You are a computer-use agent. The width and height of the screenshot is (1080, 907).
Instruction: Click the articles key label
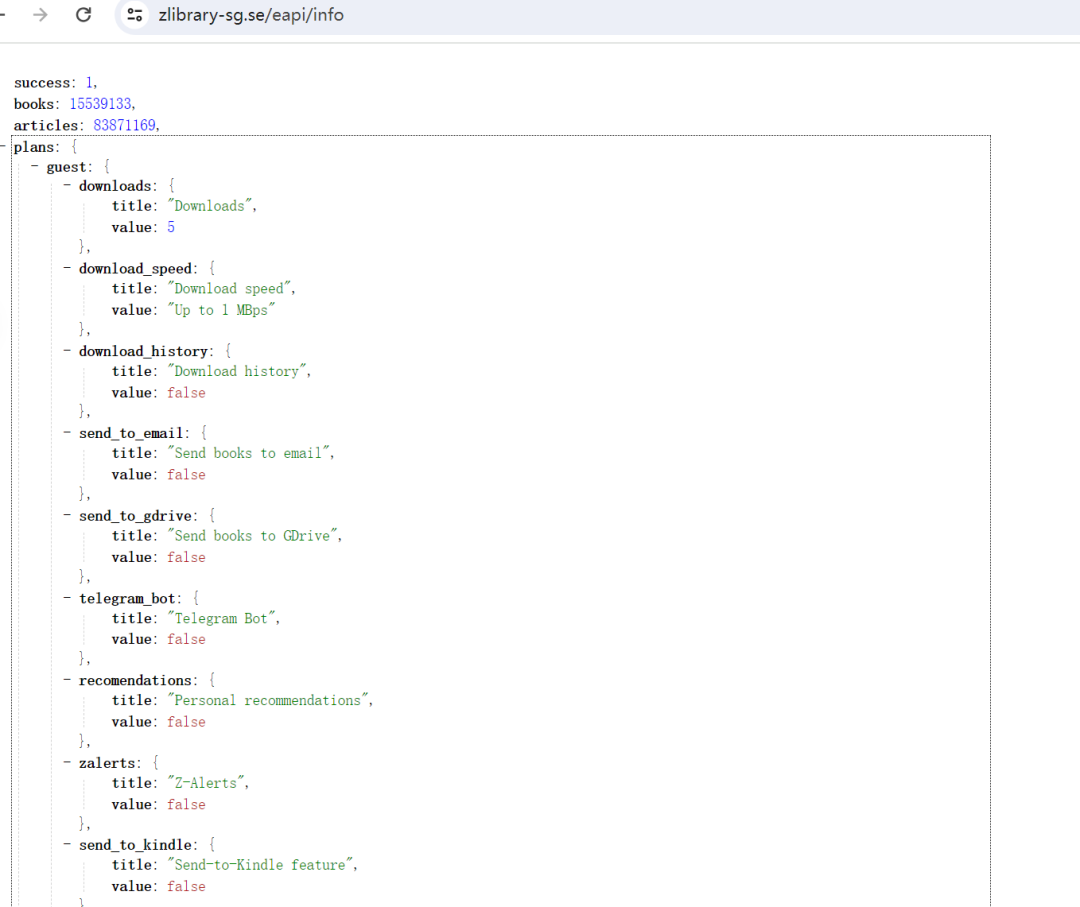point(45,125)
